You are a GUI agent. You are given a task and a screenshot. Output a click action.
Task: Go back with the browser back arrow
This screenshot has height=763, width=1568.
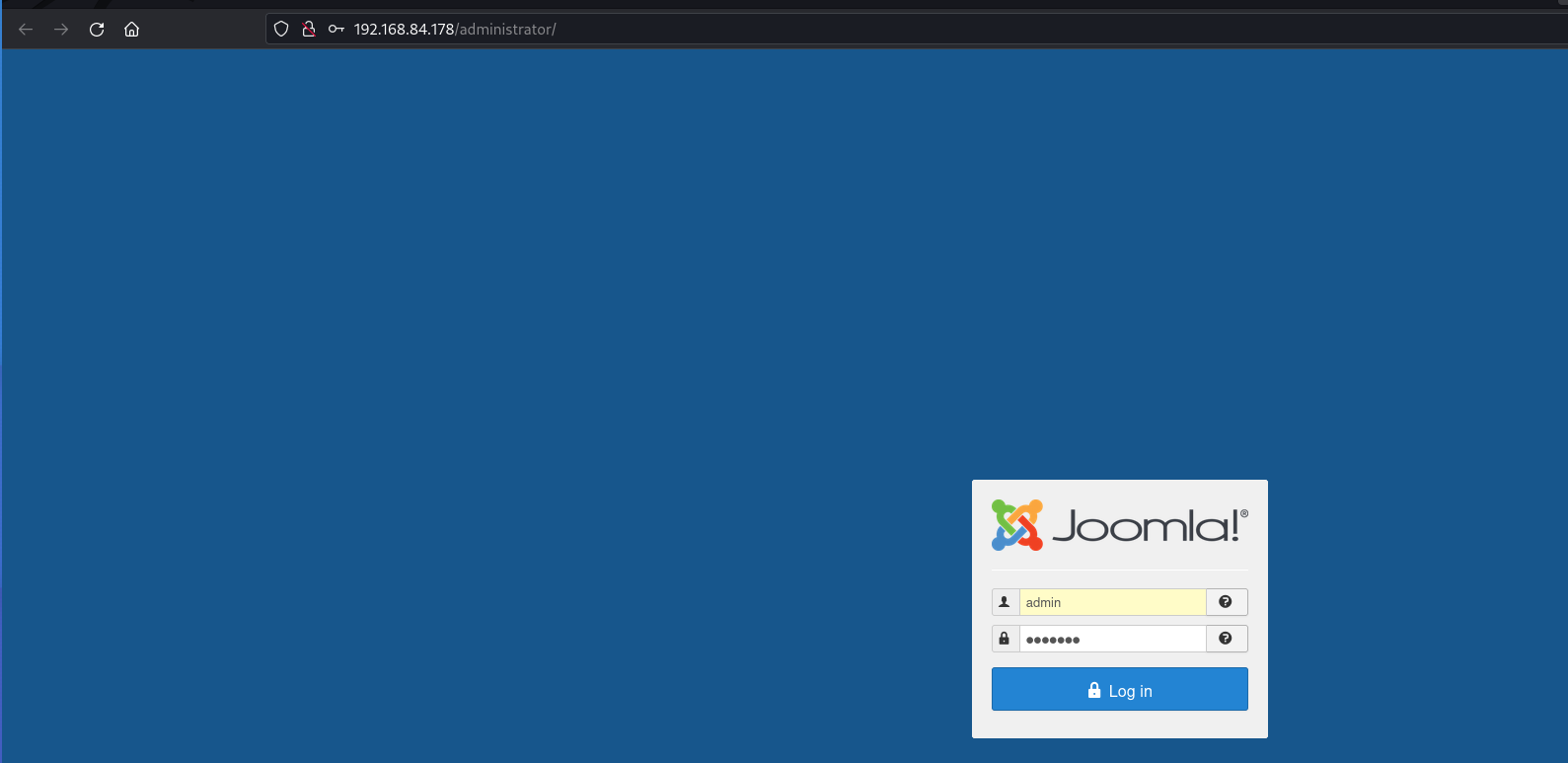tap(26, 30)
